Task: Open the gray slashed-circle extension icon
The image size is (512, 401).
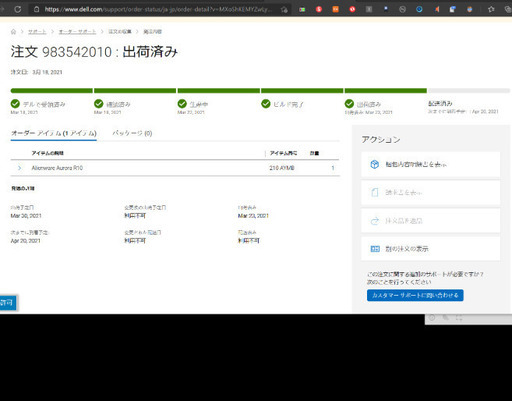Action: [x=402, y=9]
